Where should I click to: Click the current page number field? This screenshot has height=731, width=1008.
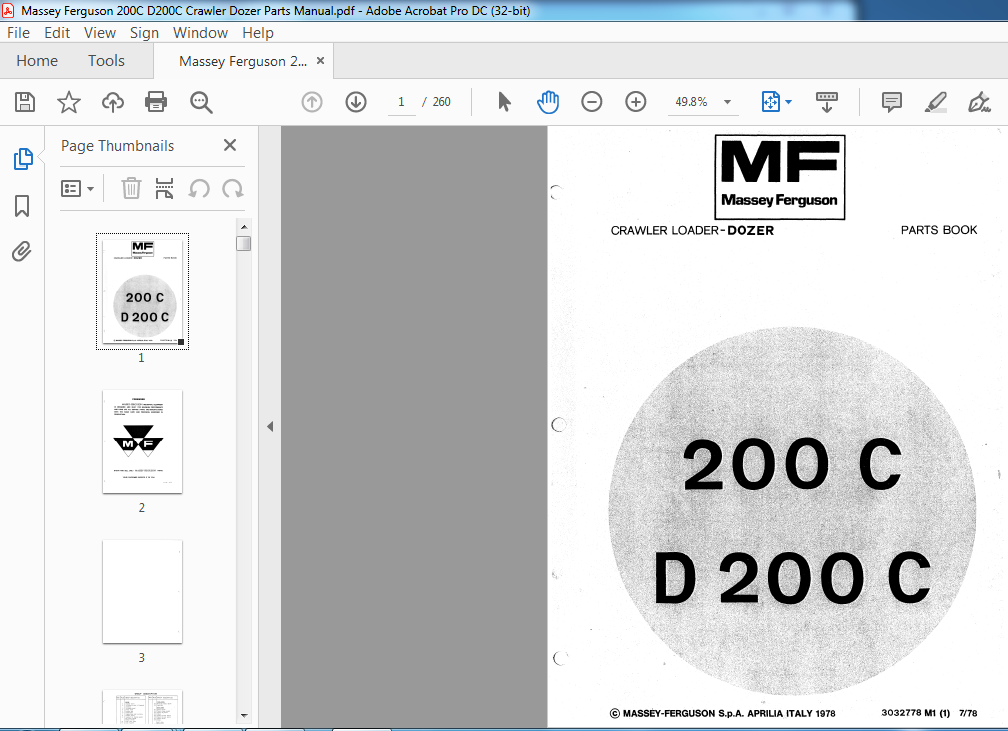(x=401, y=102)
